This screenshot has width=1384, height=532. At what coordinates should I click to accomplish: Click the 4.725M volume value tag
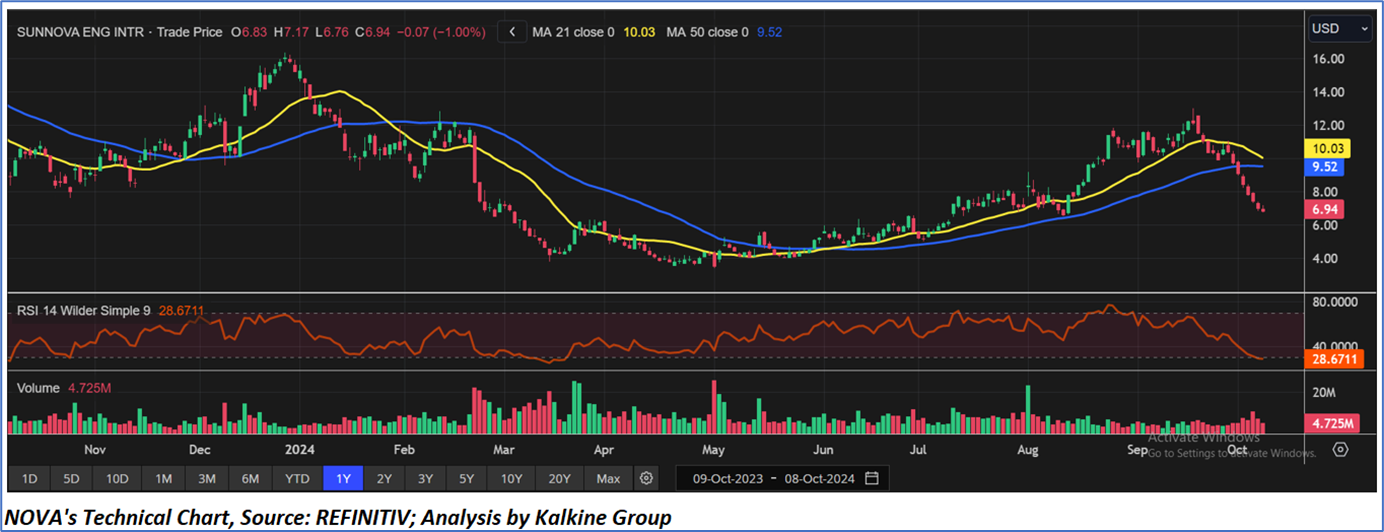1333,422
